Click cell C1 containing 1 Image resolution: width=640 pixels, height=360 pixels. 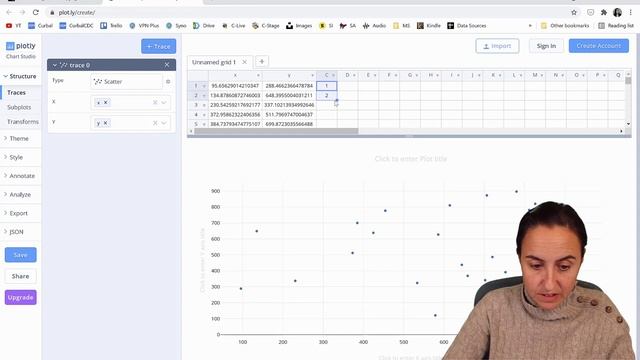coord(327,86)
